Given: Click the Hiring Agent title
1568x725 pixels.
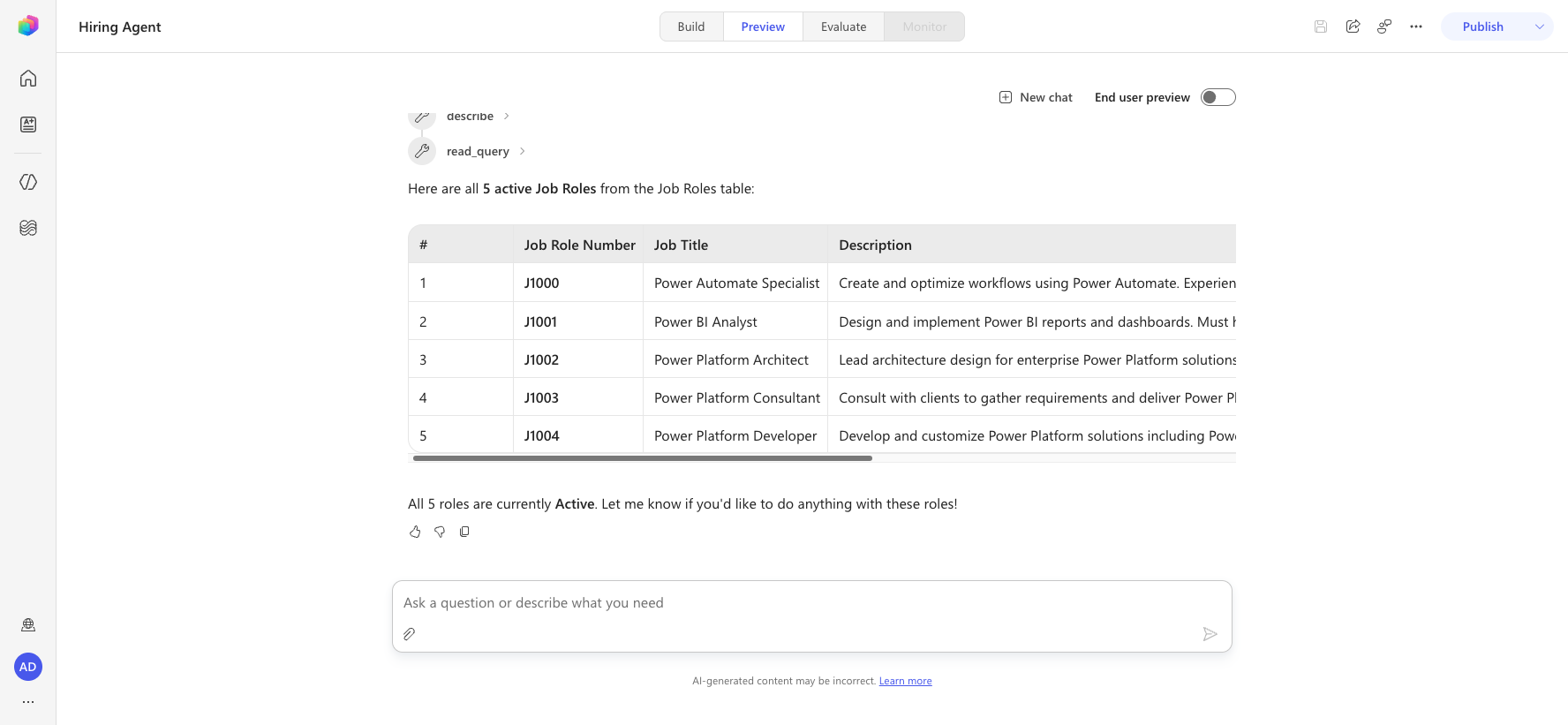Looking at the screenshot, I should 120,26.
